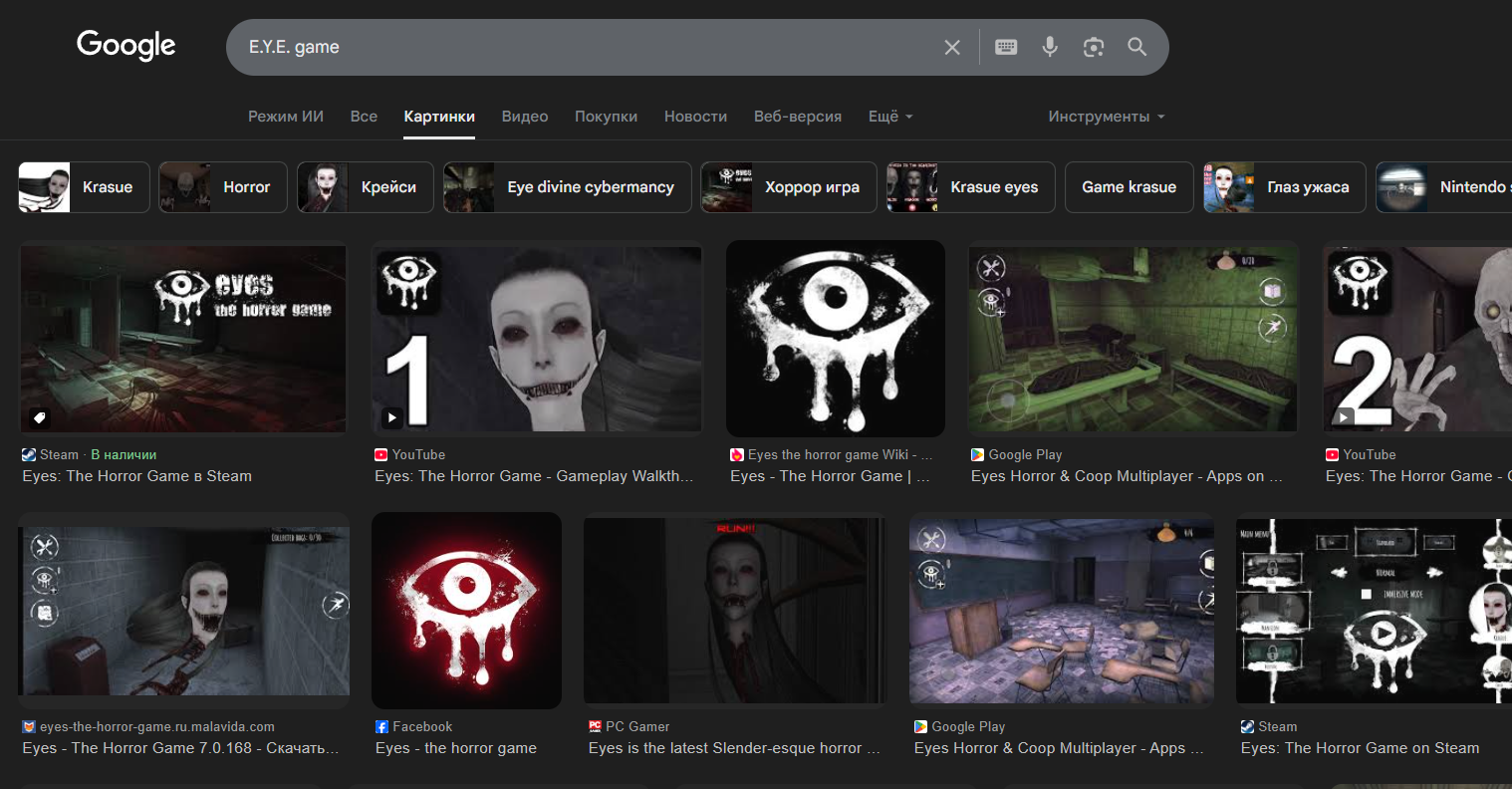Switch to the Все tab
Image resolution: width=1512 pixels, height=789 pixels.
364,117
